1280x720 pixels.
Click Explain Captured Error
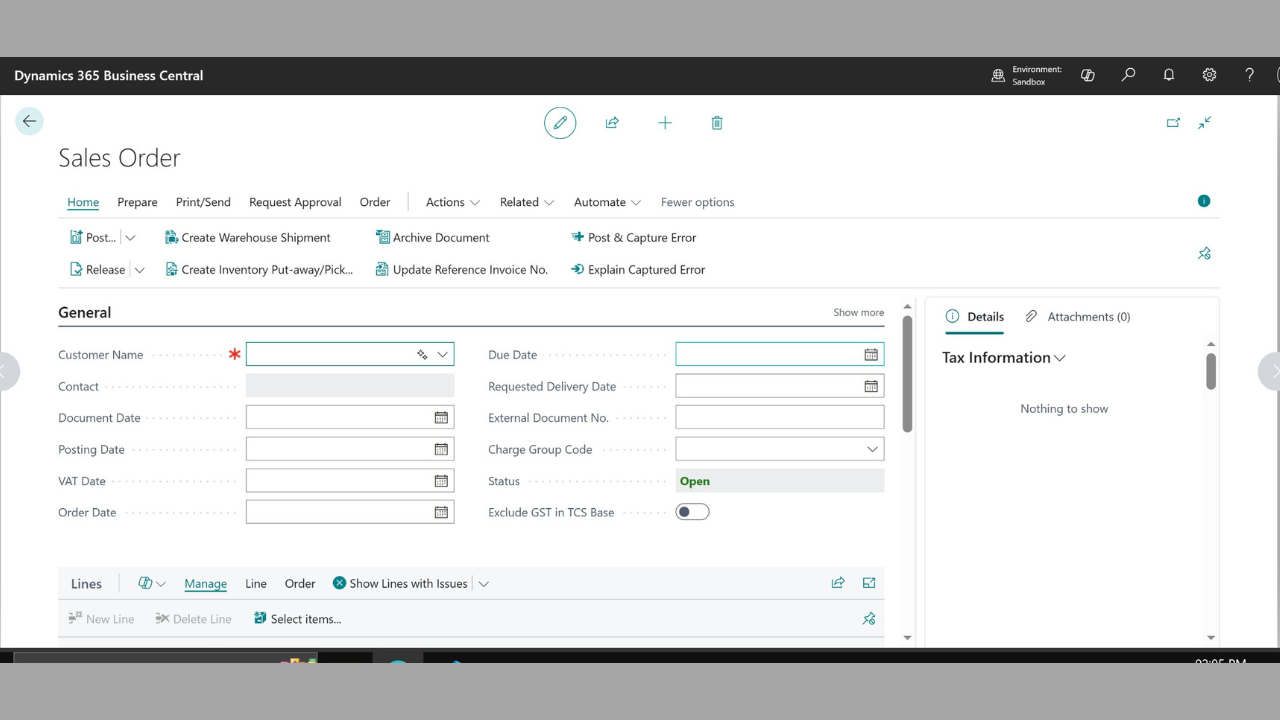[638, 270]
